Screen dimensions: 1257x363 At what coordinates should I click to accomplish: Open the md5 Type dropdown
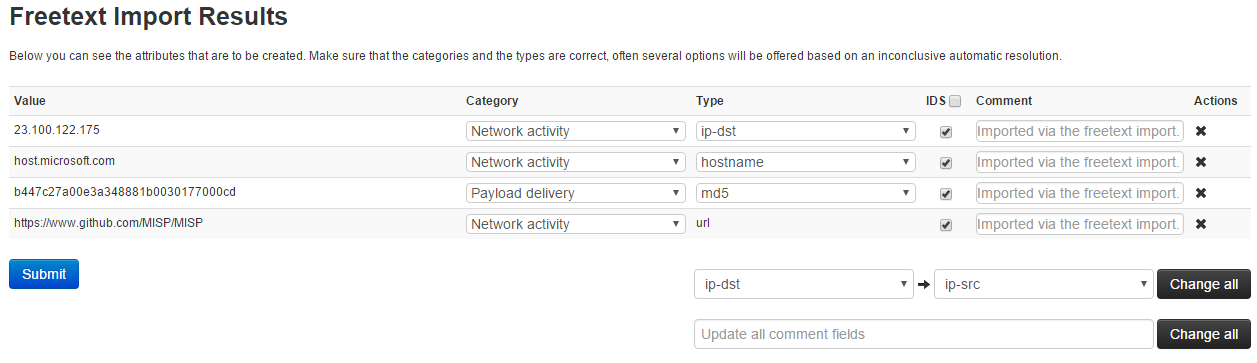point(806,193)
